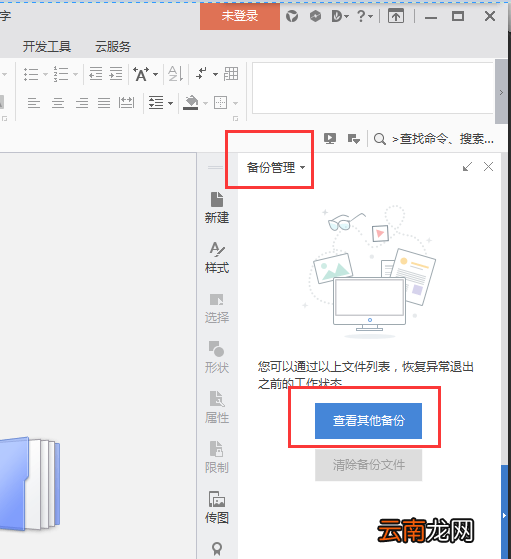Click the styles gallery box
The width and height of the screenshot is (511, 559).
click(x=373, y=88)
